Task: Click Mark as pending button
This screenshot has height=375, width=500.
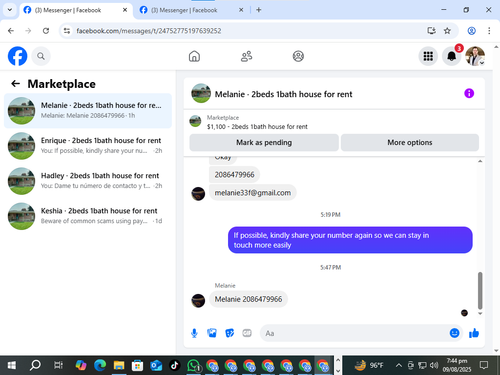Action: (x=264, y=142)
